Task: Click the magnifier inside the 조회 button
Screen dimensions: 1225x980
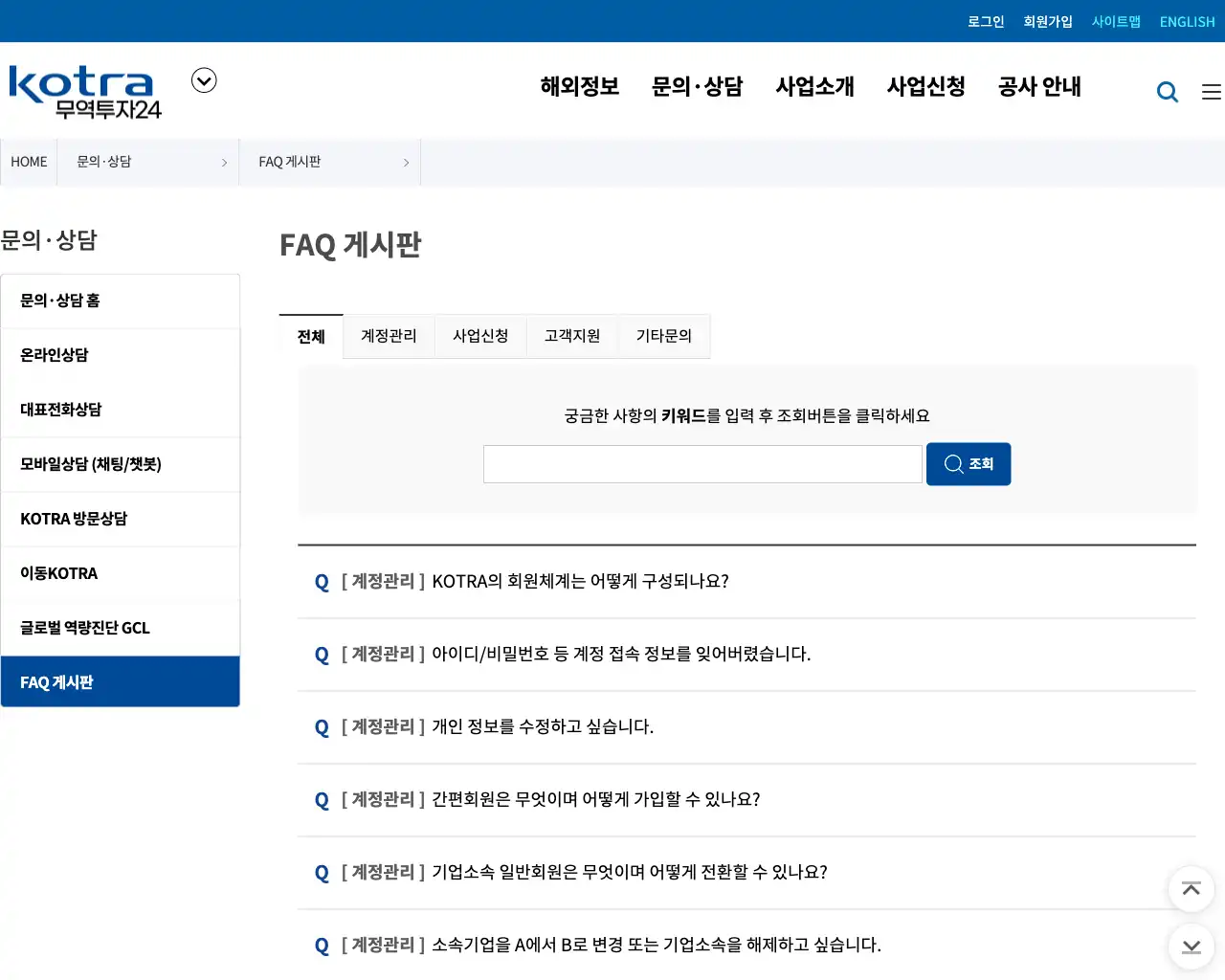Action: click(953, 463)
